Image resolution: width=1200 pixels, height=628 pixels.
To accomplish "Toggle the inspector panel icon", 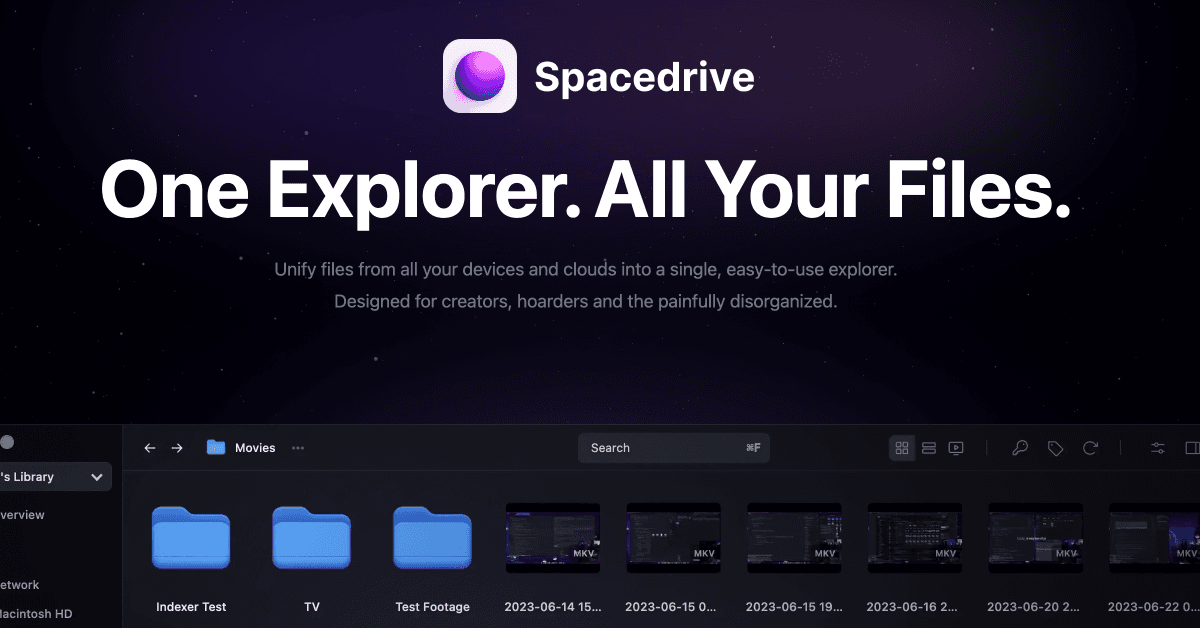I will coord(1191,448).
